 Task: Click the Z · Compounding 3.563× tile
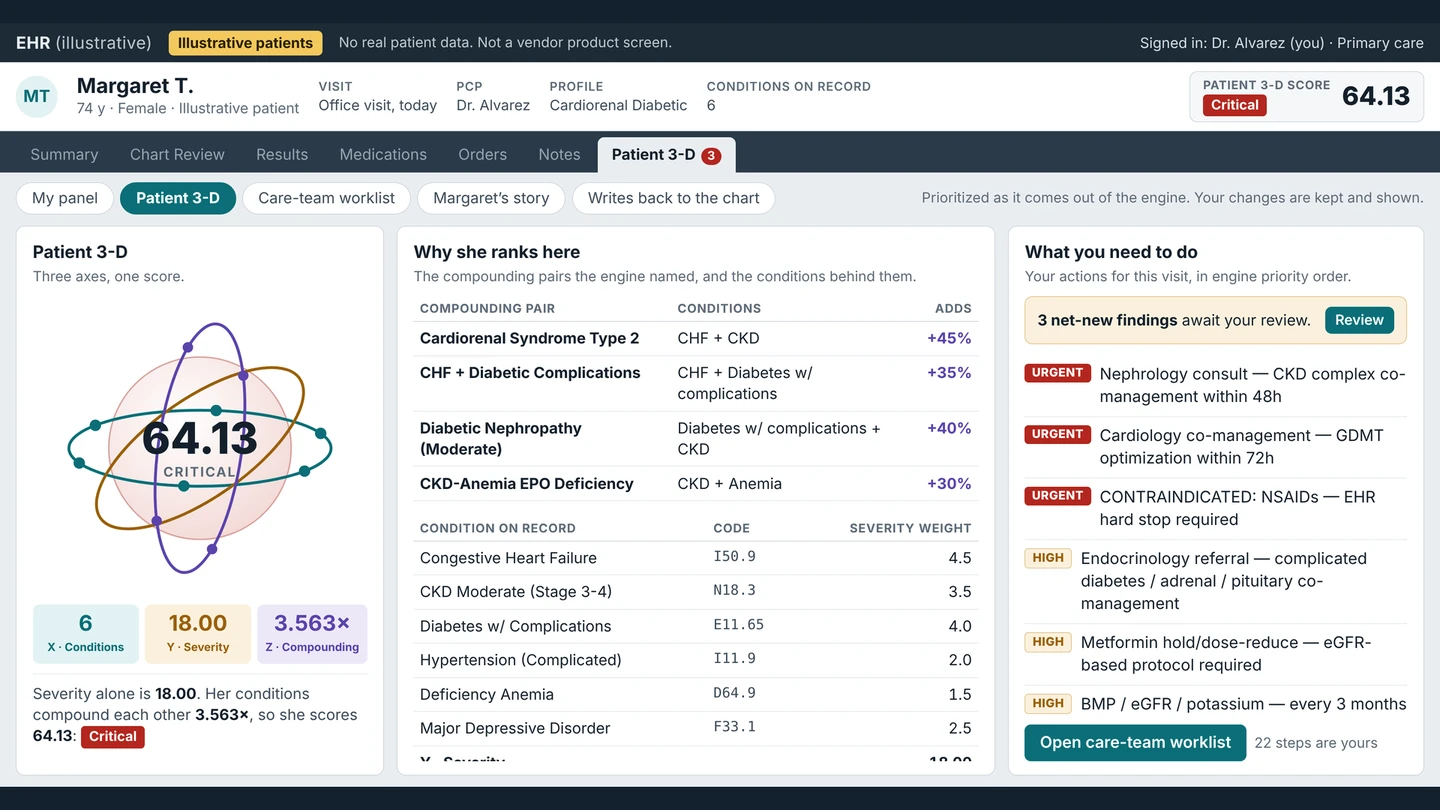[x=312, y=633]
